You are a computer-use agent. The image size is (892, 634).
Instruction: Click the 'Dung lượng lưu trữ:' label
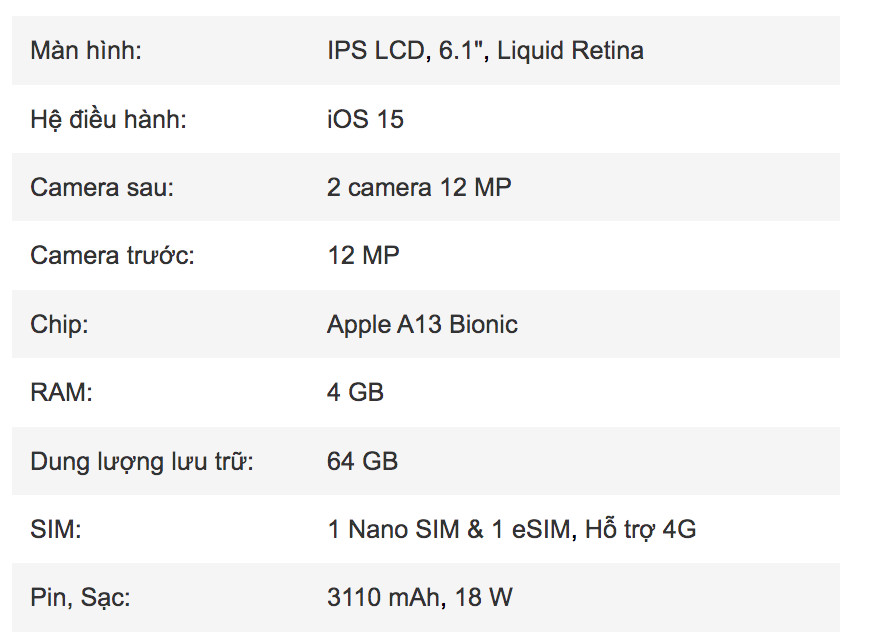[x=142, y=462]
